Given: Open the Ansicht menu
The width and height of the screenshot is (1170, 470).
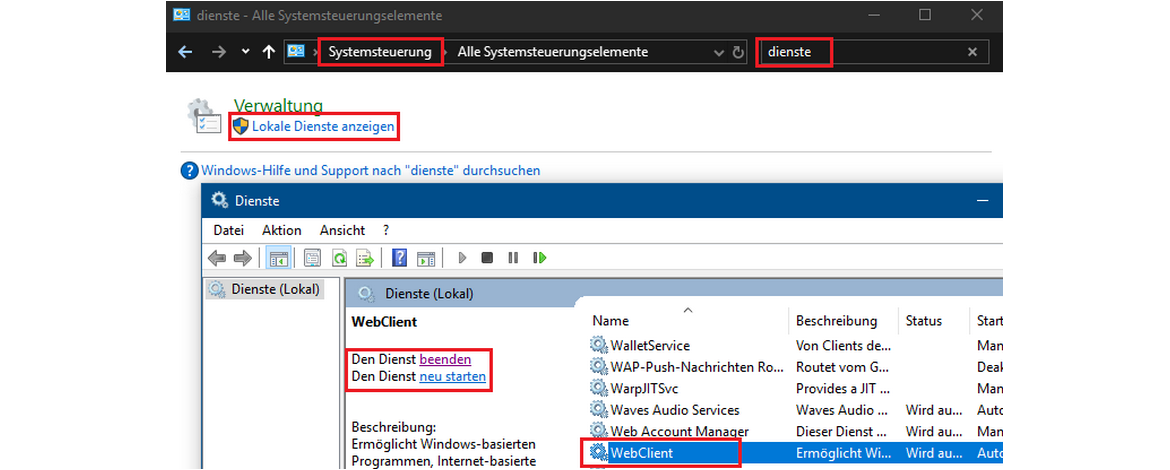Looking at the screenshot, I should (342, 230).
